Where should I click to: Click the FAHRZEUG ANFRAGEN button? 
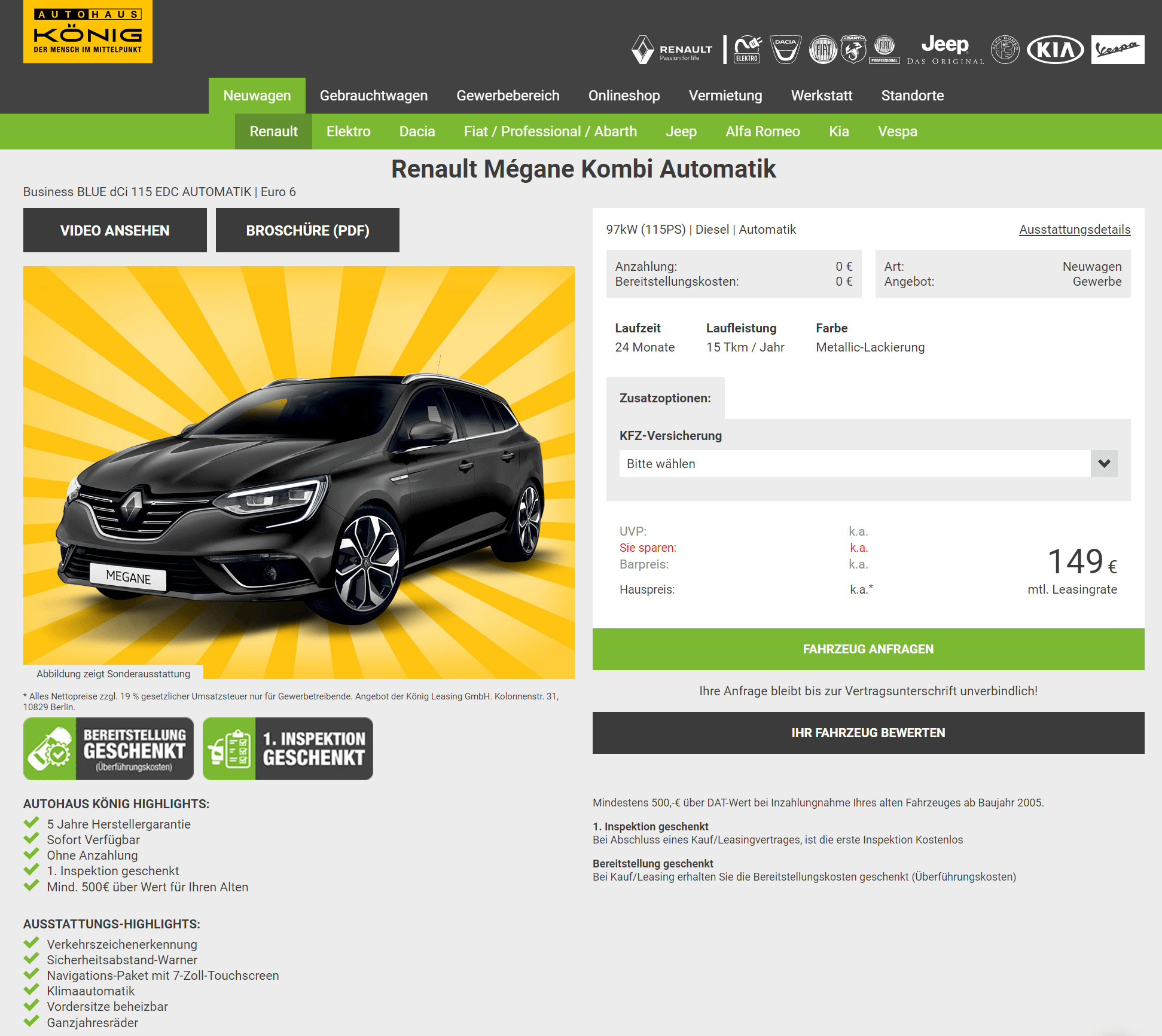point(868,649)
